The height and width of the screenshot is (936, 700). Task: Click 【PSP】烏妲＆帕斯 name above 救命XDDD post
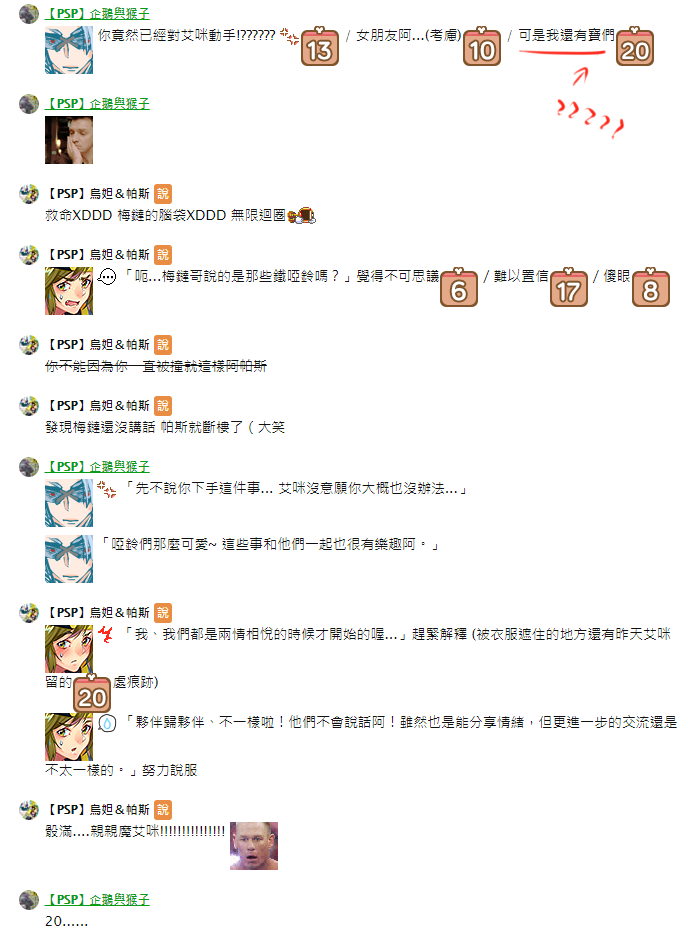pos(97,193)
